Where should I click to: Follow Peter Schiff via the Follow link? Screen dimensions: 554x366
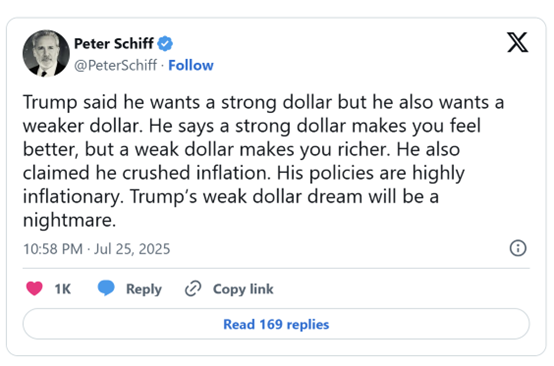[x=191, y=65]
